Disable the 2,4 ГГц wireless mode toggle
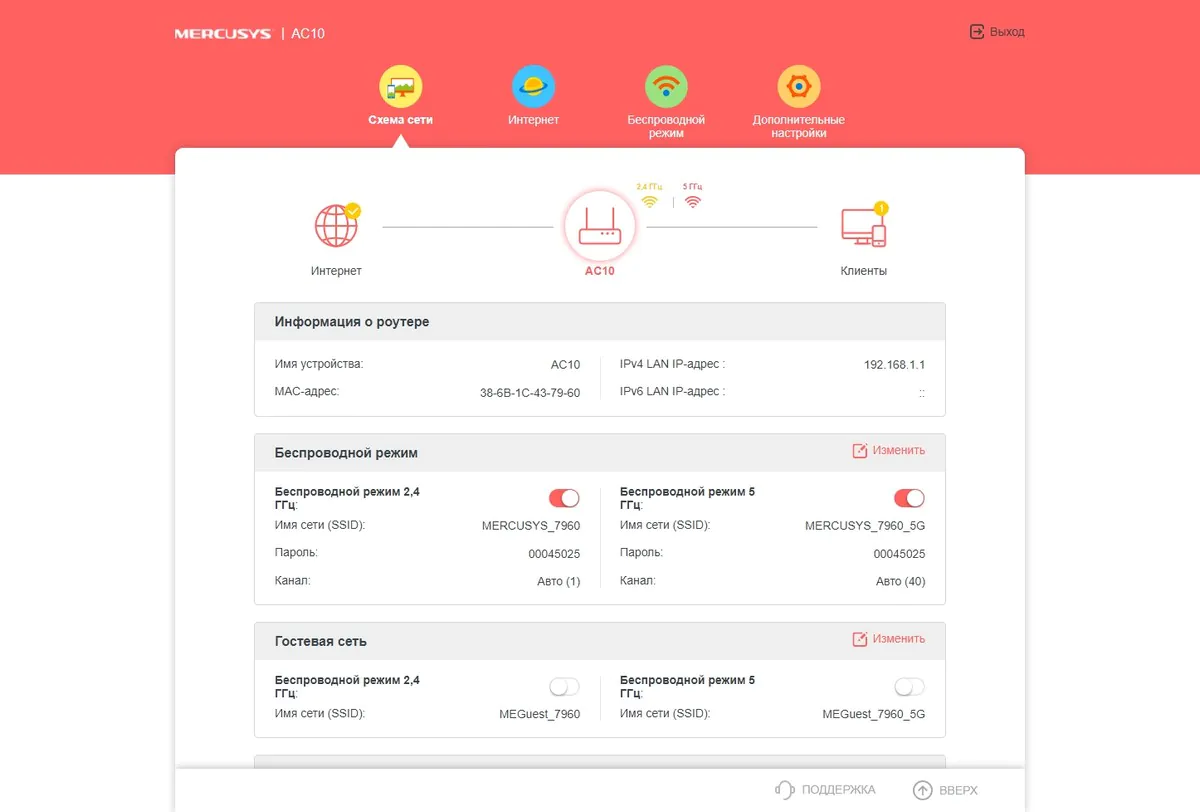Image resolution: width=1200 pixels, height=812 pixels. [x=564, y=498]
